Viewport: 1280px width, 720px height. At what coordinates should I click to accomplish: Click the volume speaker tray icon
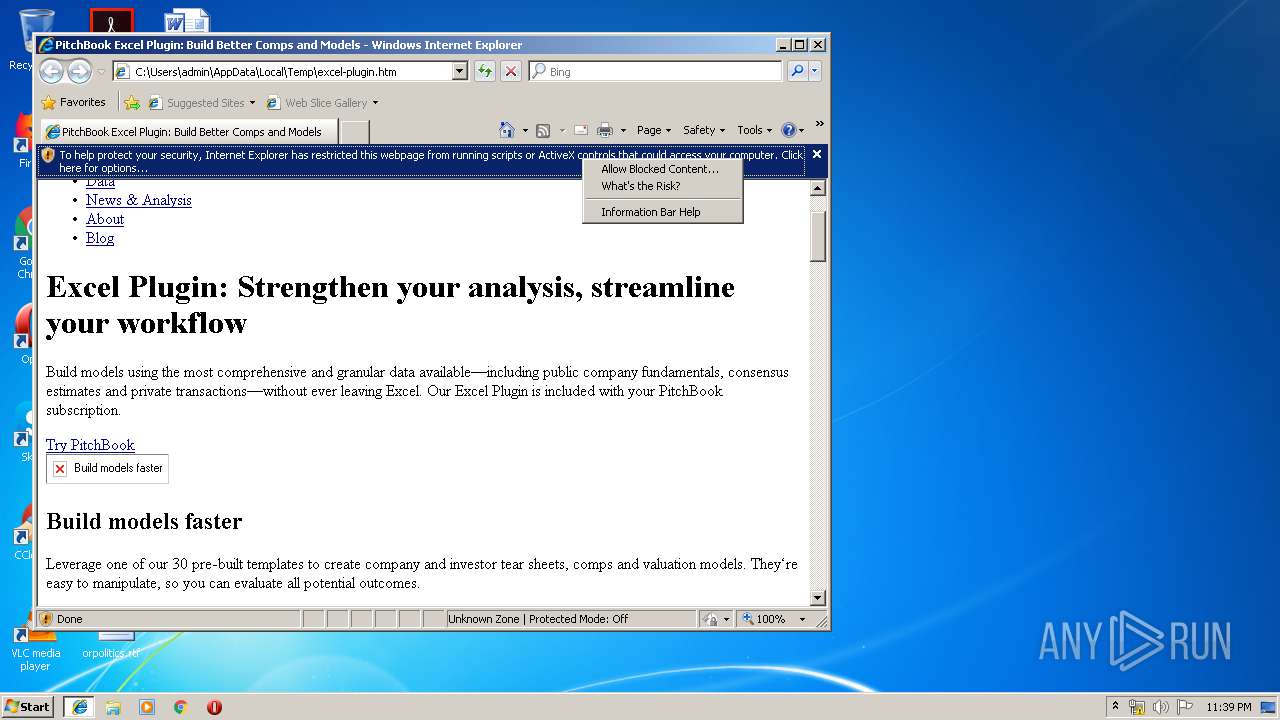(x=1161, y=707)
